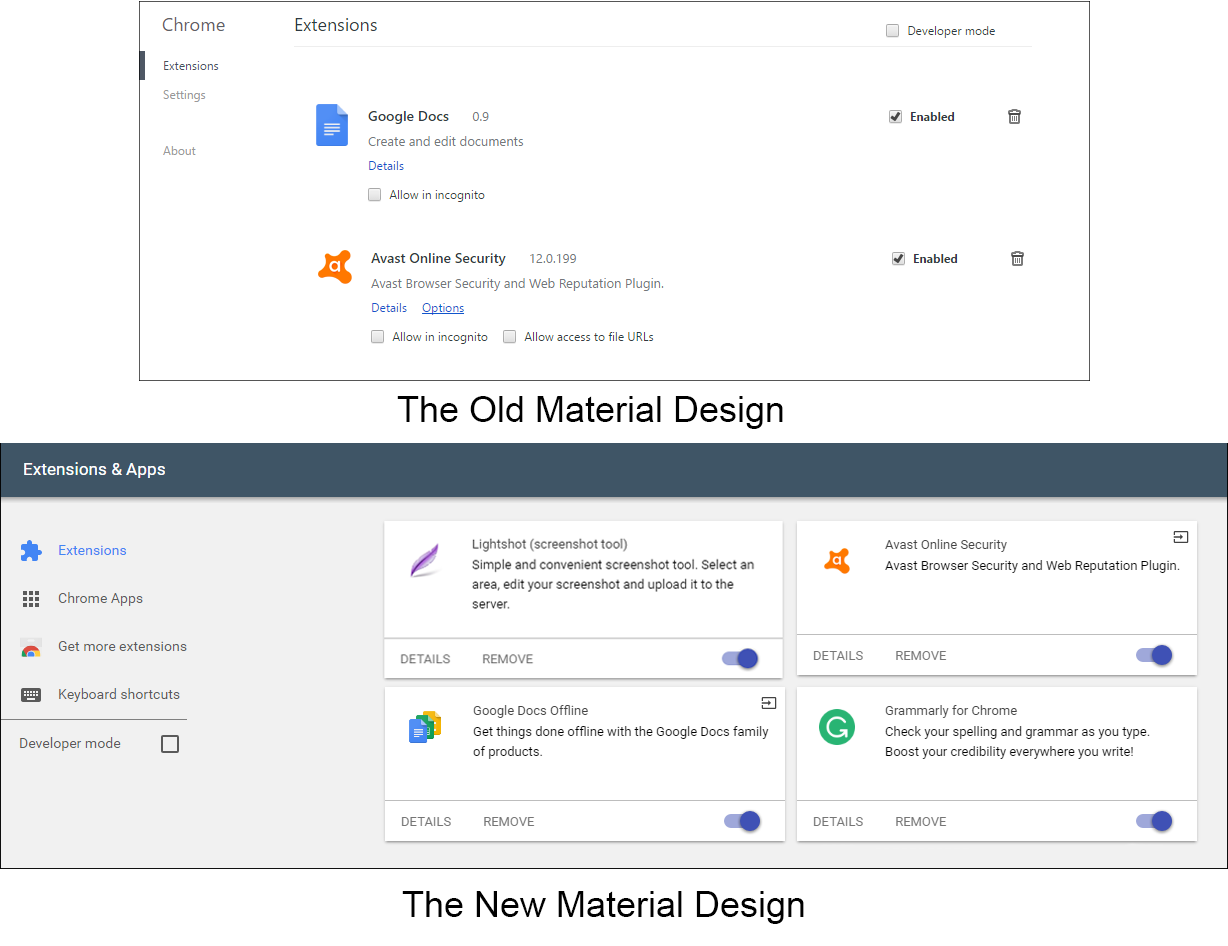Toggle off the Lightshot extension
Screen dimensions: 1228x946
coord(740,658)
